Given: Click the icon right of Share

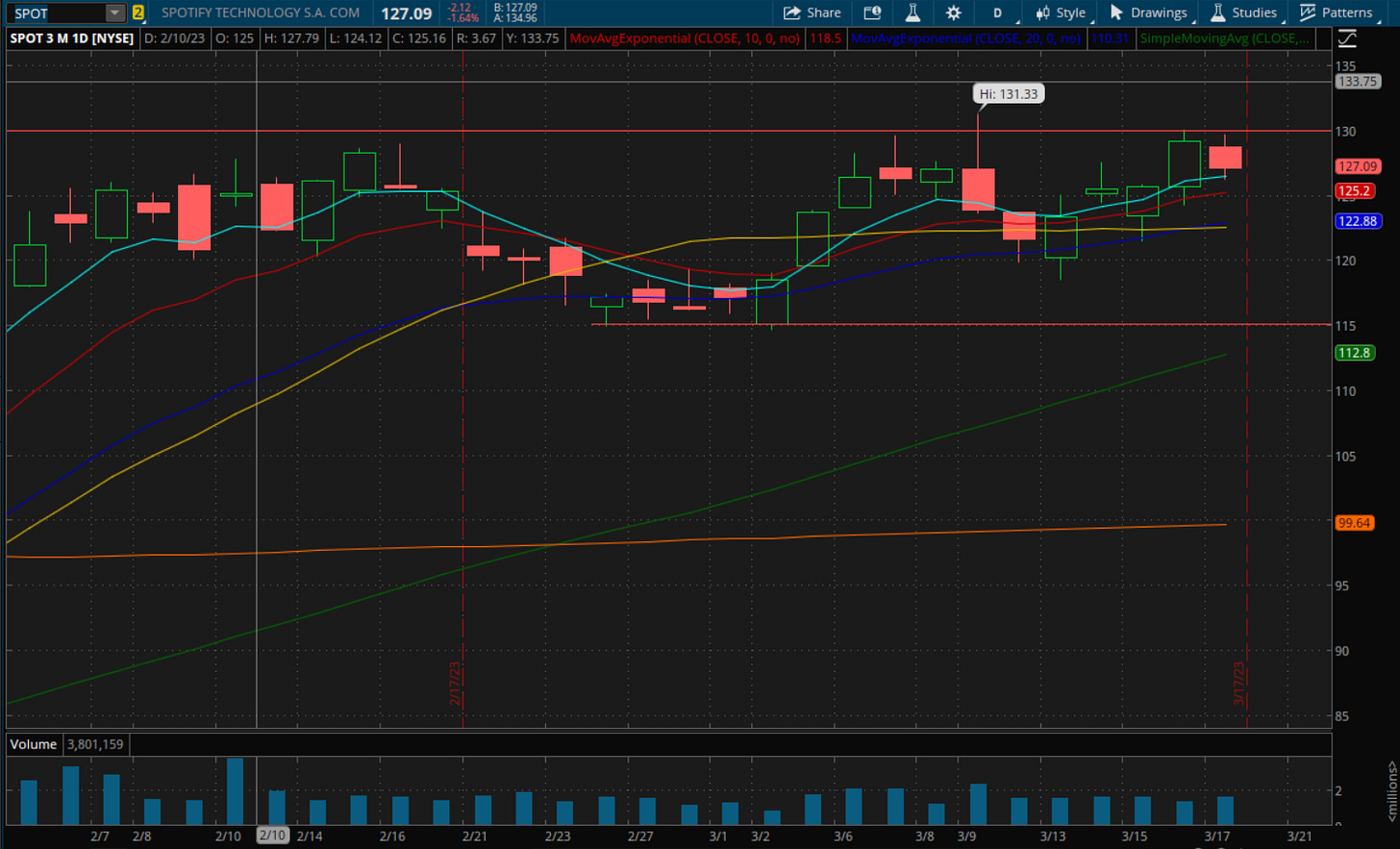Looking at the screenshot, I should click(x=872, y=12).
